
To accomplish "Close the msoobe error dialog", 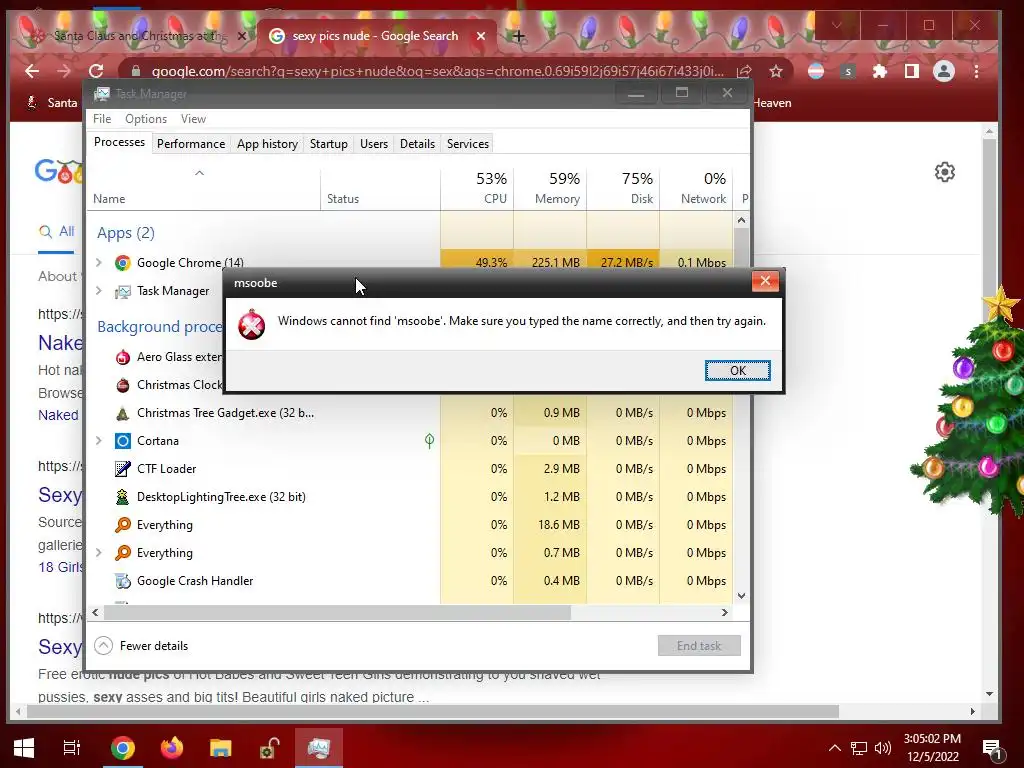I will point(765,281).
